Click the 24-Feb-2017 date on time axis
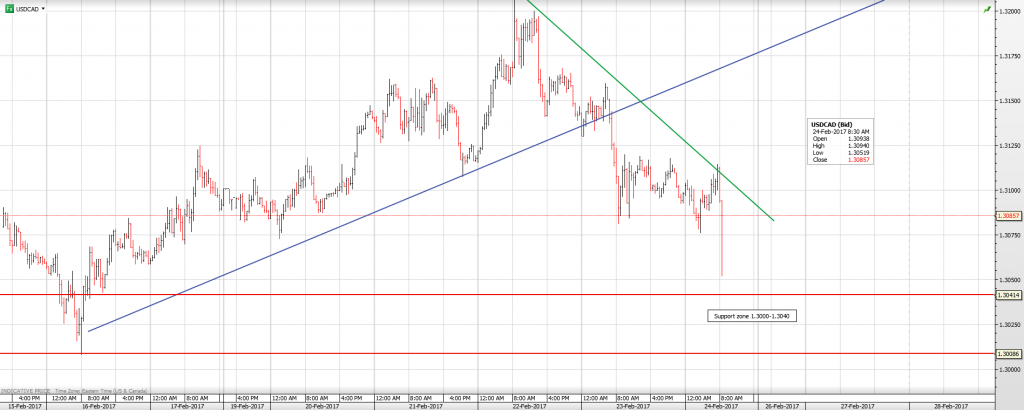The image size is (1024, 410). click(720, 406)
